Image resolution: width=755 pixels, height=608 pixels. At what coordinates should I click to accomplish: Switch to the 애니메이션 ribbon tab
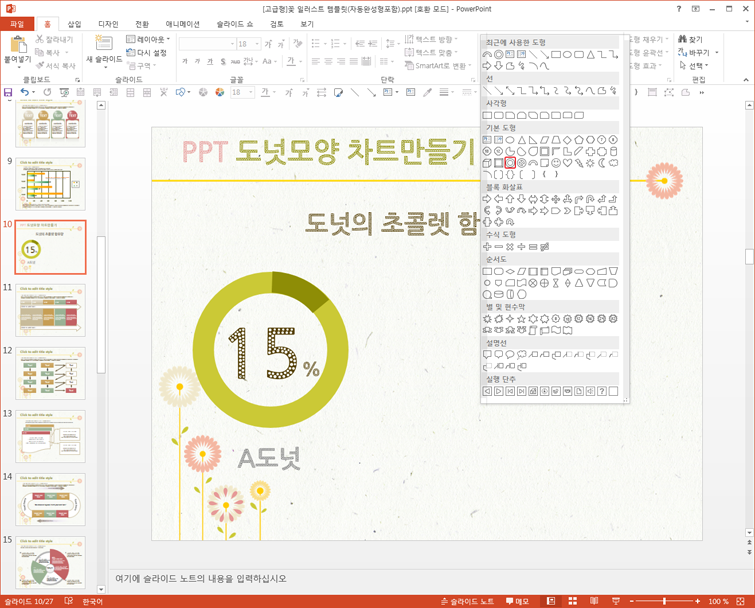click(x=182, y=24)
